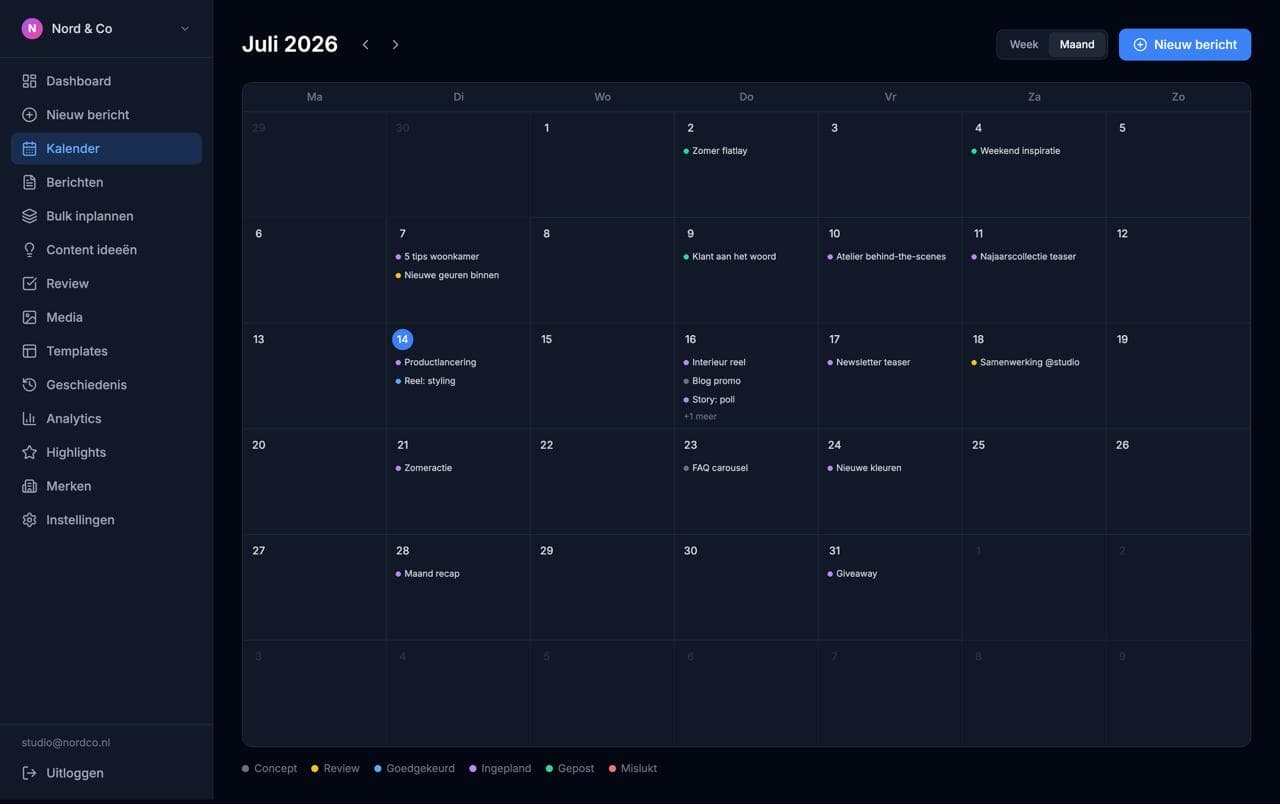Click the Mislukt red legend entry

click(632, 768)
